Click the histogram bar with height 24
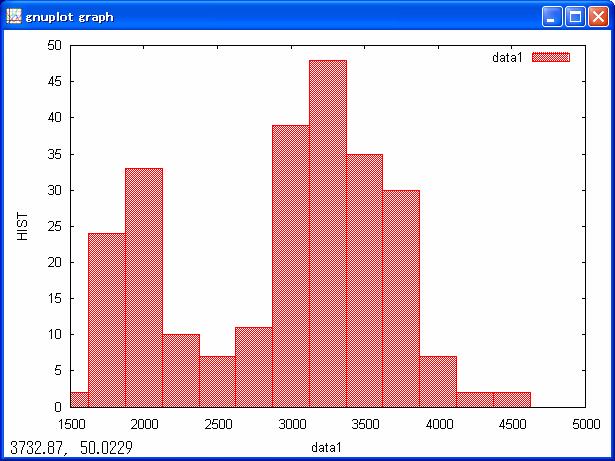This screenshot has height=461, width=615. coord(106,320)
